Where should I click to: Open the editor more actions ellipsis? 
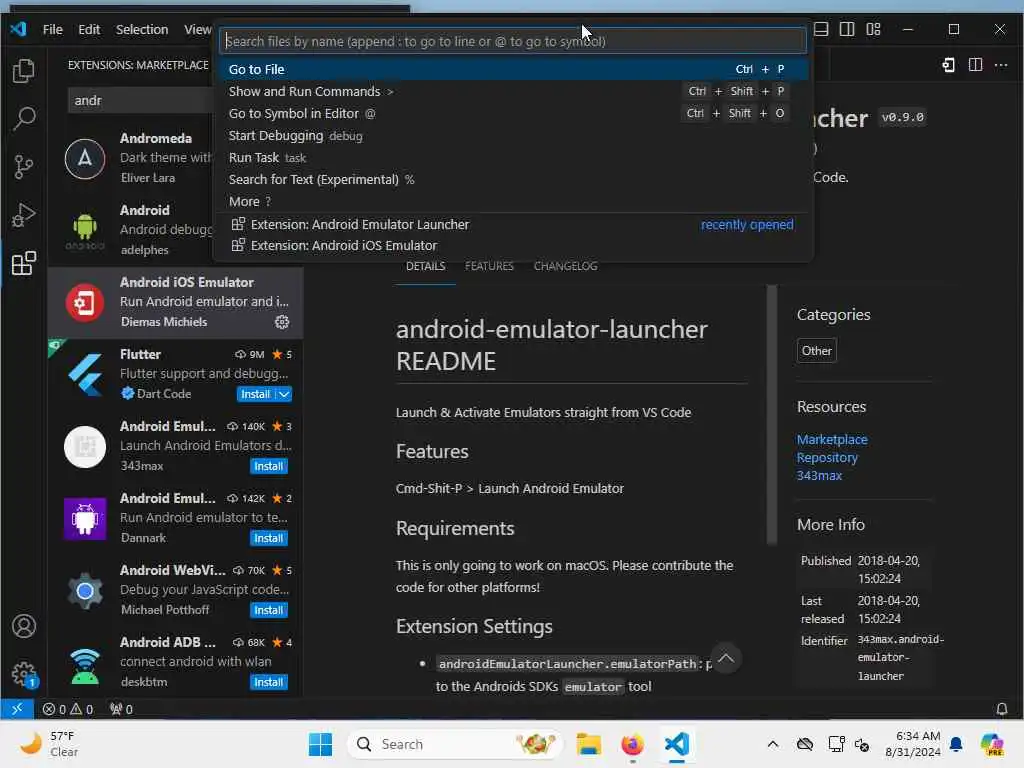1001,65
